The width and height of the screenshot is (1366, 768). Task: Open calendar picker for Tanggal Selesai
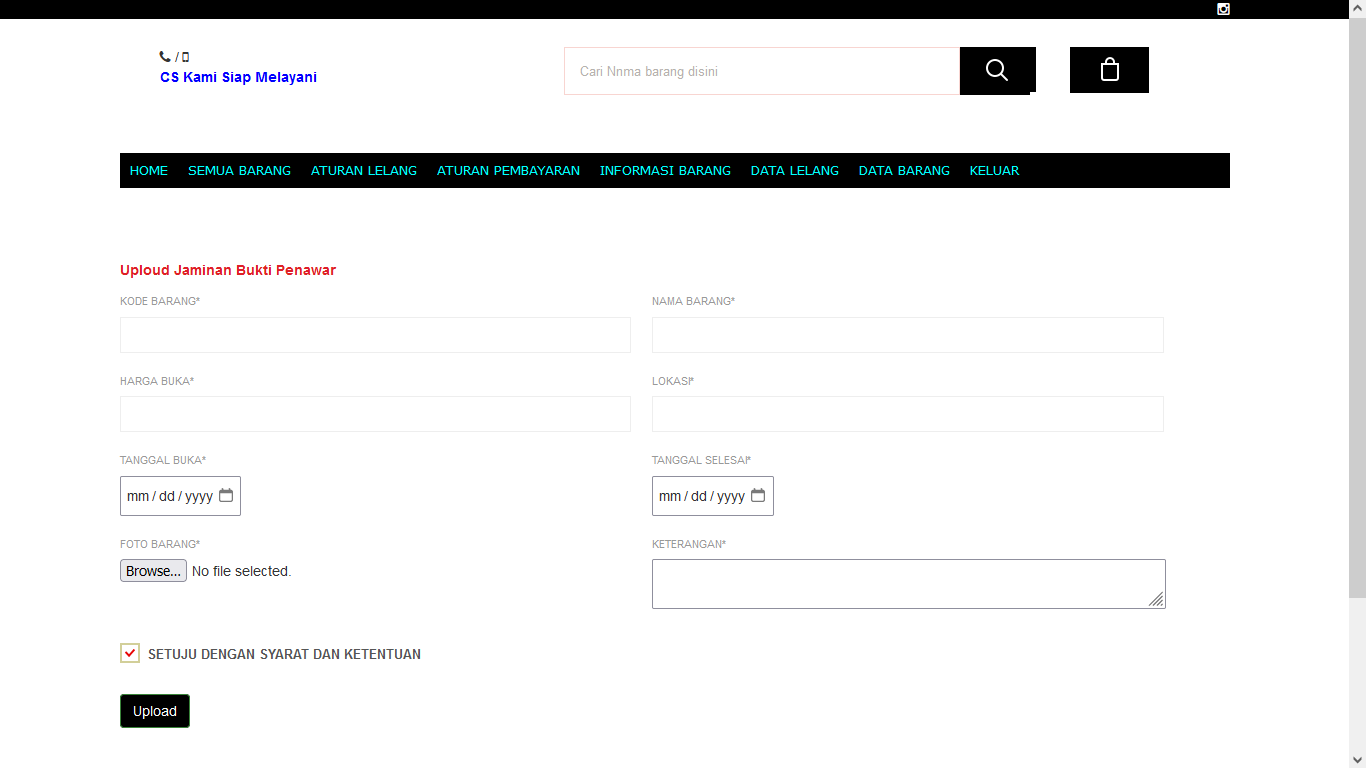pos(758,495)
